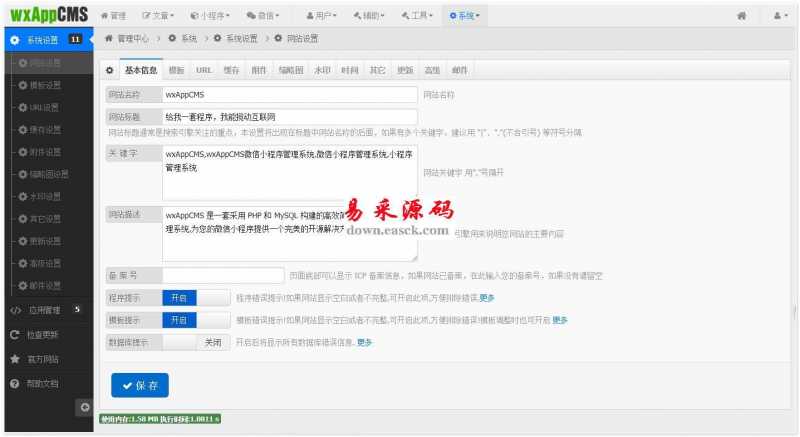Viewport: 800px width, 437px height.
Task: Click the home icon at top right
Action: click(x=742, y=16)
